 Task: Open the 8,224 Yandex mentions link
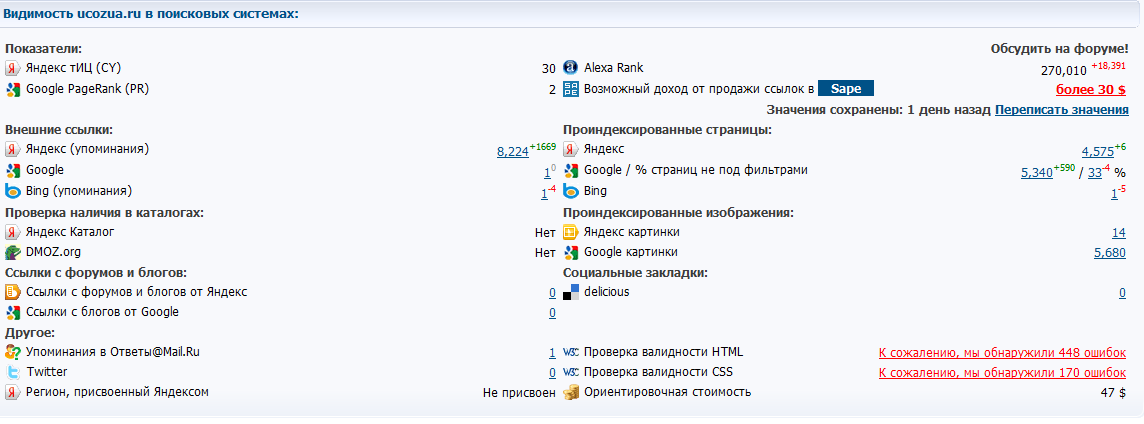point(512,151)
